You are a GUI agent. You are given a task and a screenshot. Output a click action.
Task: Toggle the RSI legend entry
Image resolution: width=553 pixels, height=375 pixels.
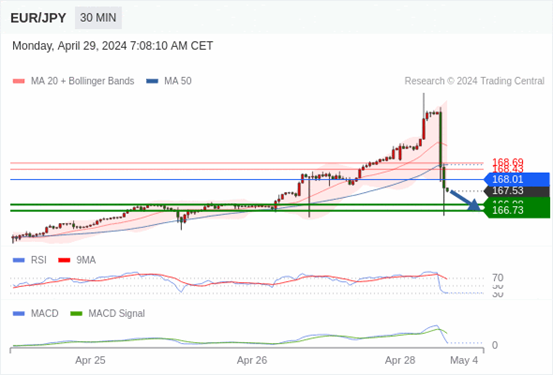(x=30, y=260)
